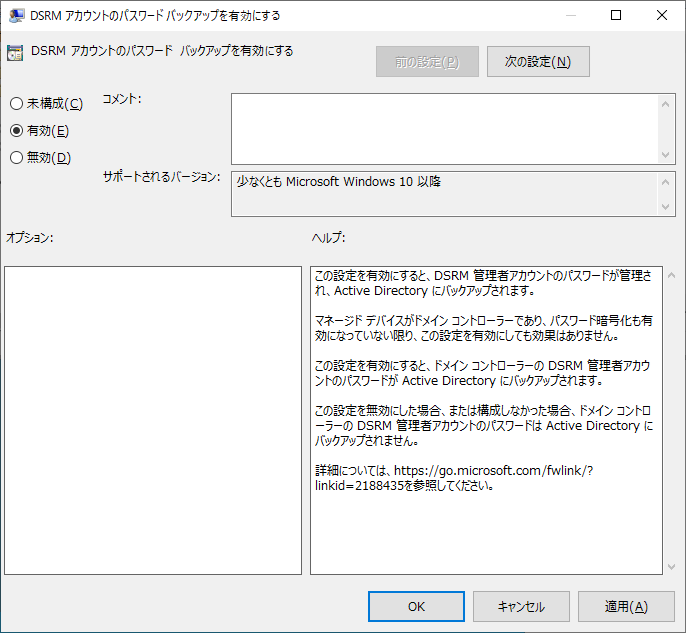Click the empty オプション panel

point(153,420)
